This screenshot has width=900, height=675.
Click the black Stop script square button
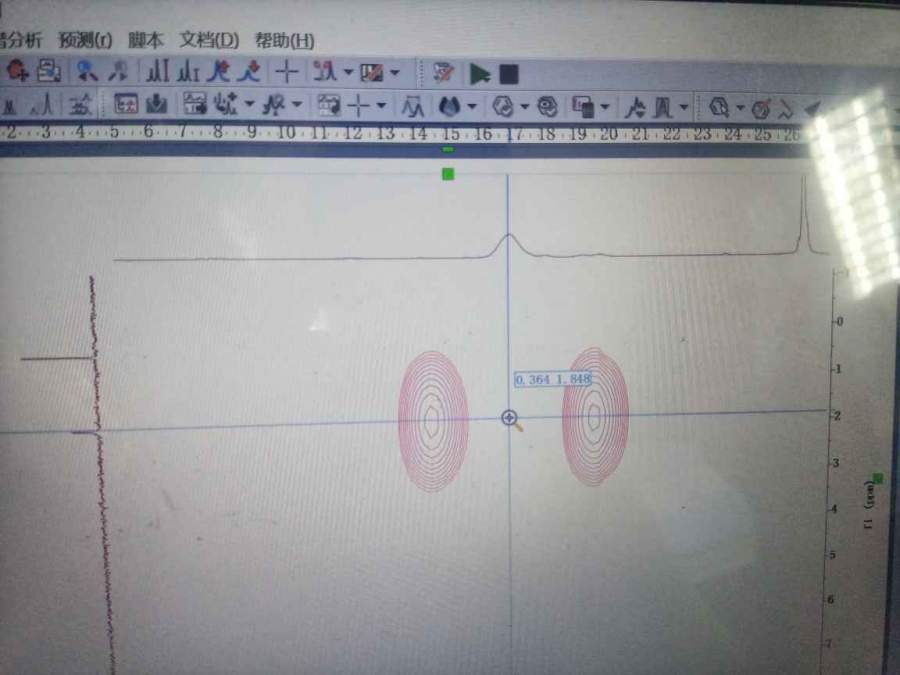(x=509, y=75)
